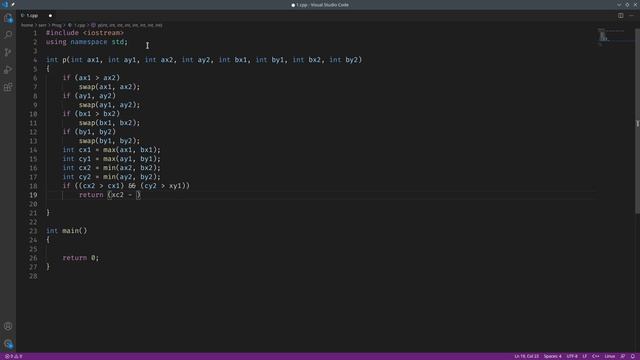Place cursor on '#include <iostream>' line
This screenshot has width=640, height=360.
84,33
